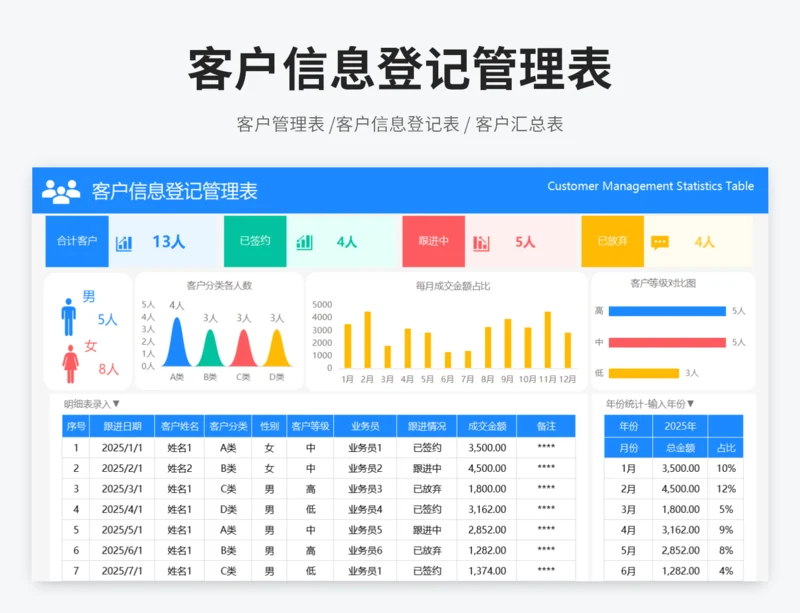This screenshot has width=800, height=613.
Task: Click the amount cell 1,374.00
Action: point(487,571)
